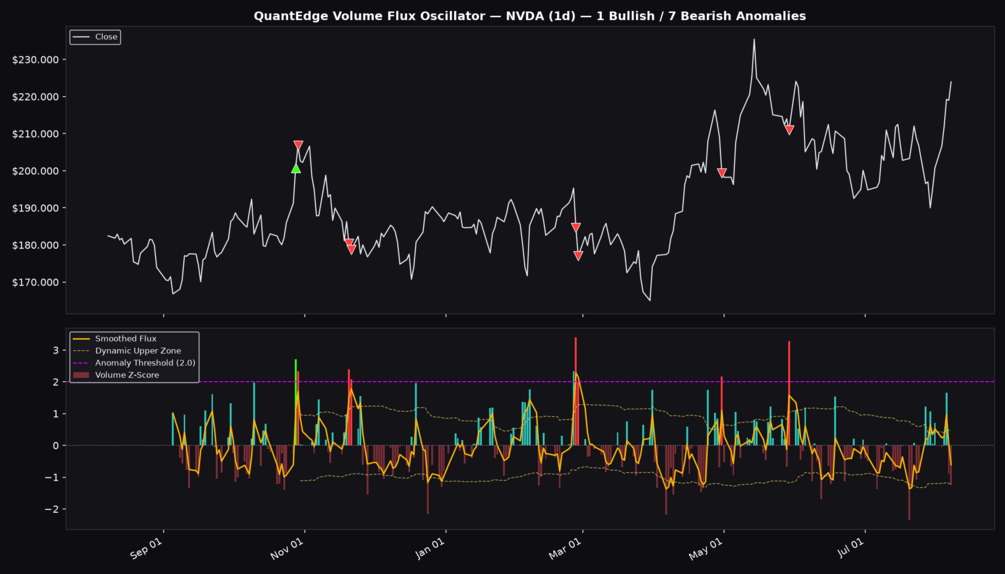The image size is (1005, 574).
Task: Select the lower late-February bearish marker near $177
Action: click(578, 256)
